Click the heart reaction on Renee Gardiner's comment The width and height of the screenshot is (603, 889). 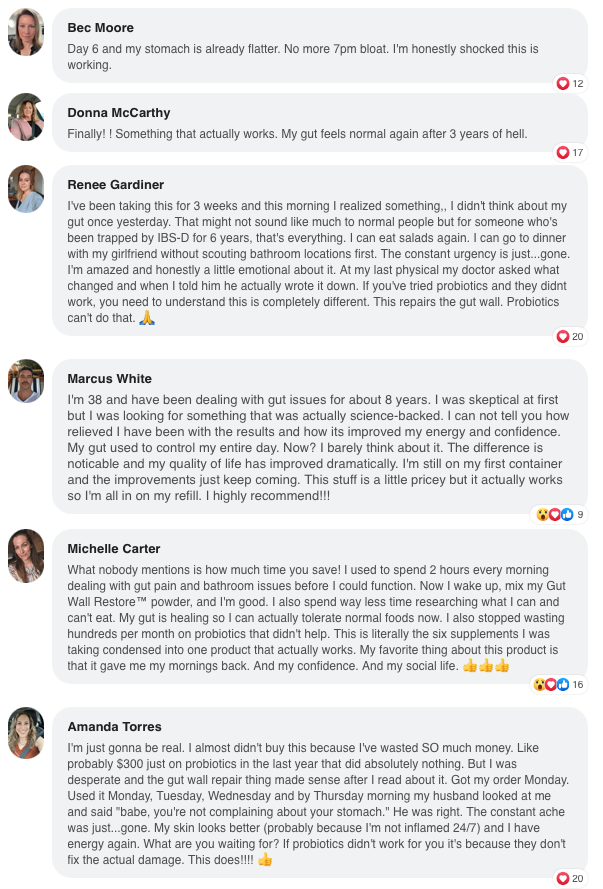(x=563, y=336)
